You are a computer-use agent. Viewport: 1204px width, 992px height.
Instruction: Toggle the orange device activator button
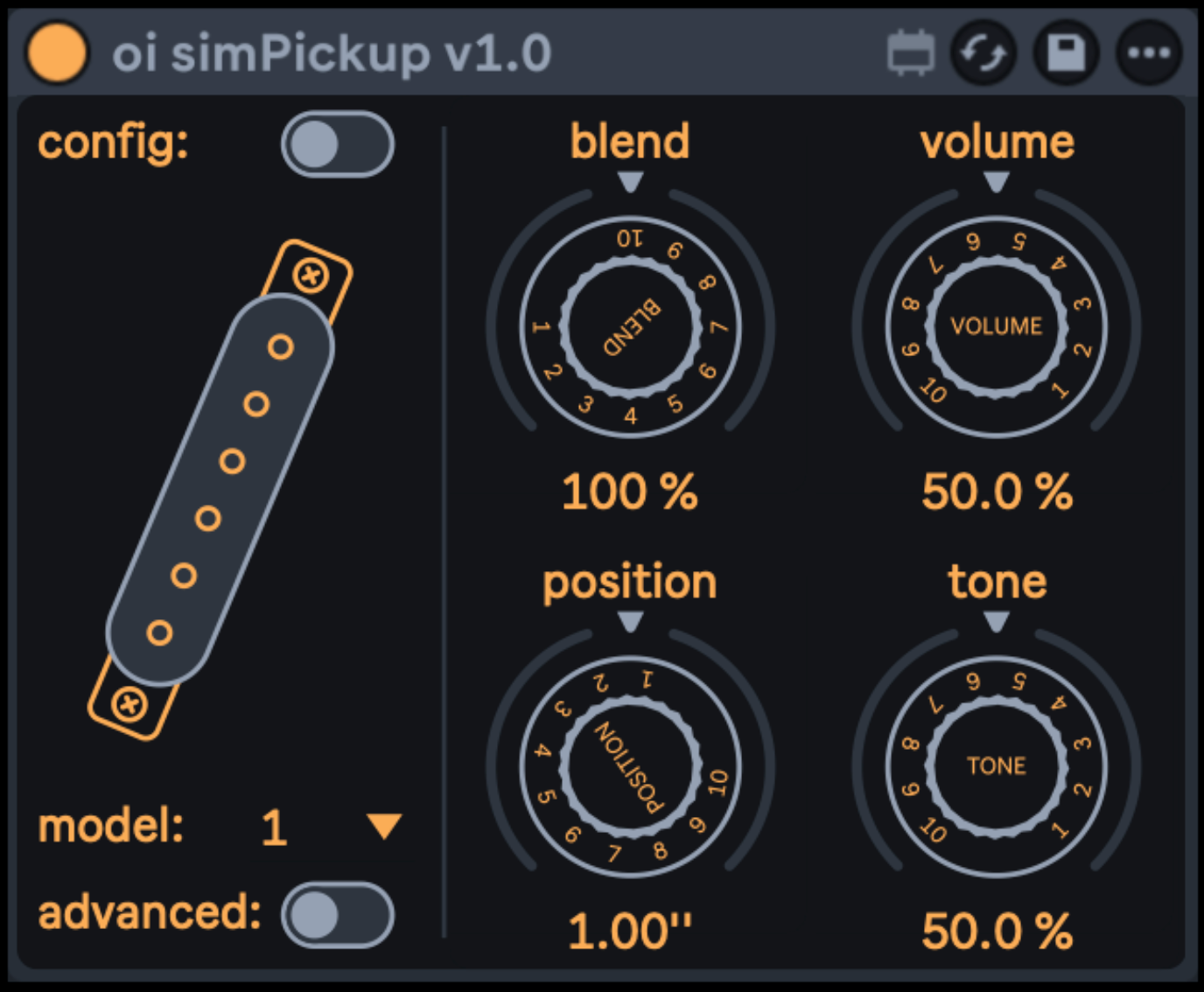(57, 52)
